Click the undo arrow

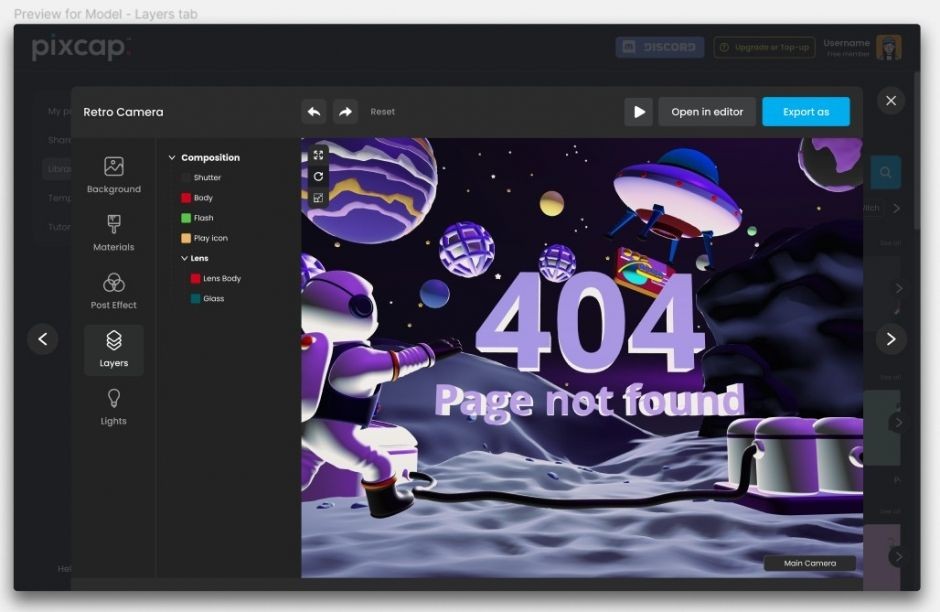314,112
